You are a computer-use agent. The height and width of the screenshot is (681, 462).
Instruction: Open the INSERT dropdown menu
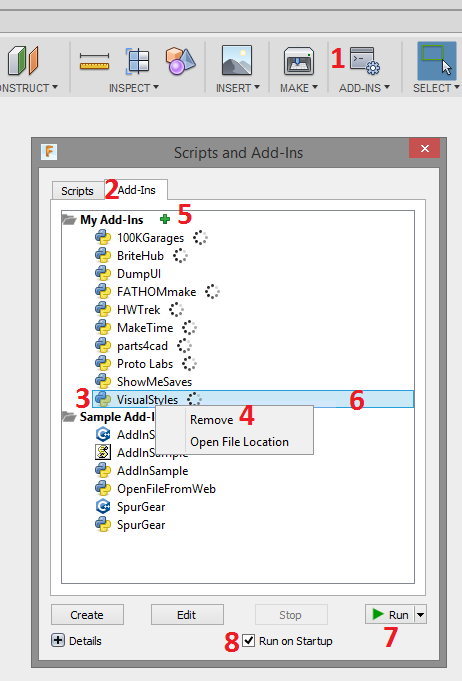[x=238, y=88]
